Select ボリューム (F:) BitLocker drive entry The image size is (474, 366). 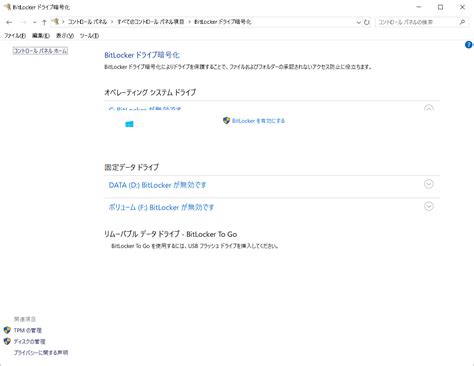161,207
